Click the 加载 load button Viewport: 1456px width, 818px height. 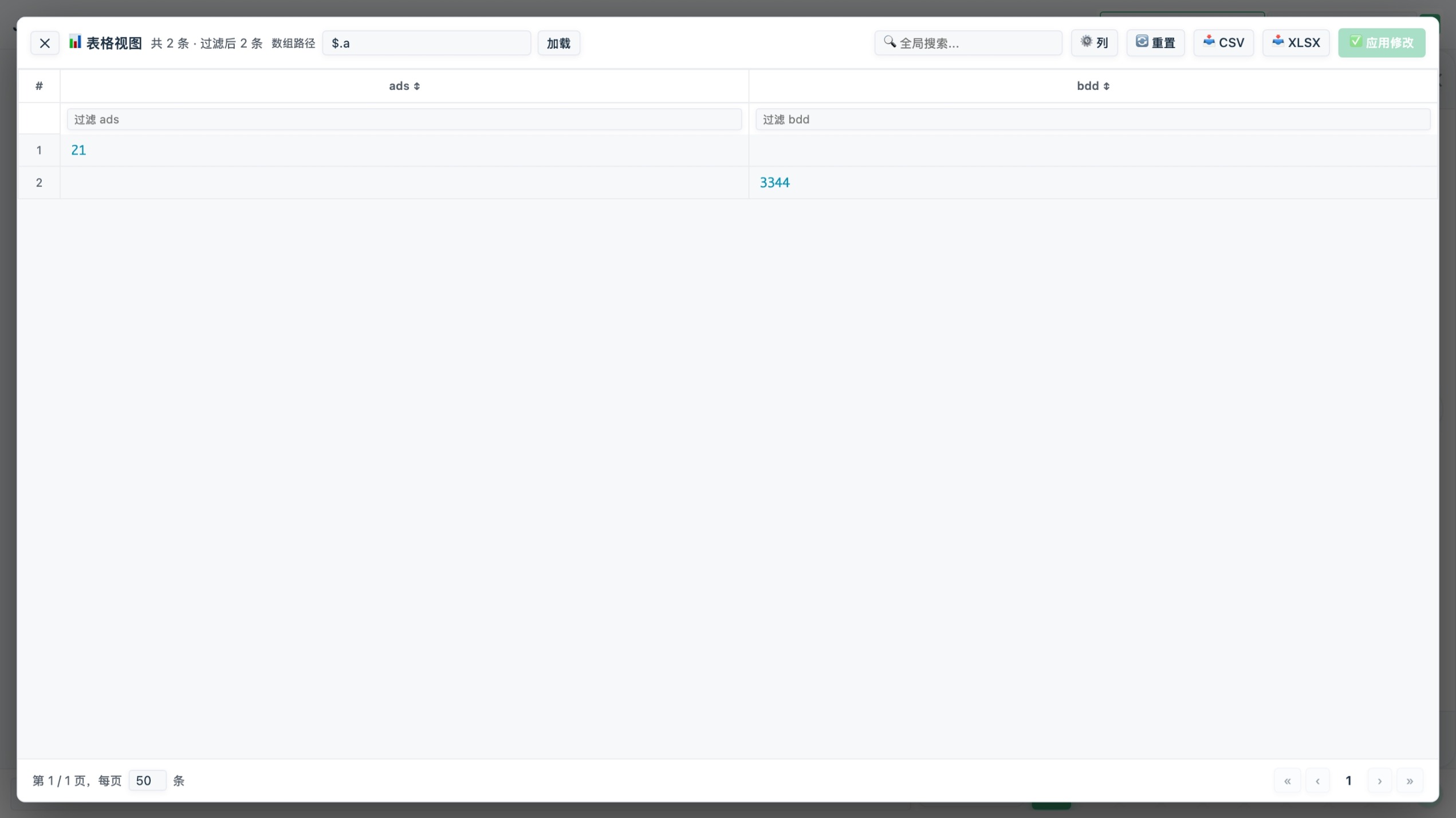(558, 44)
